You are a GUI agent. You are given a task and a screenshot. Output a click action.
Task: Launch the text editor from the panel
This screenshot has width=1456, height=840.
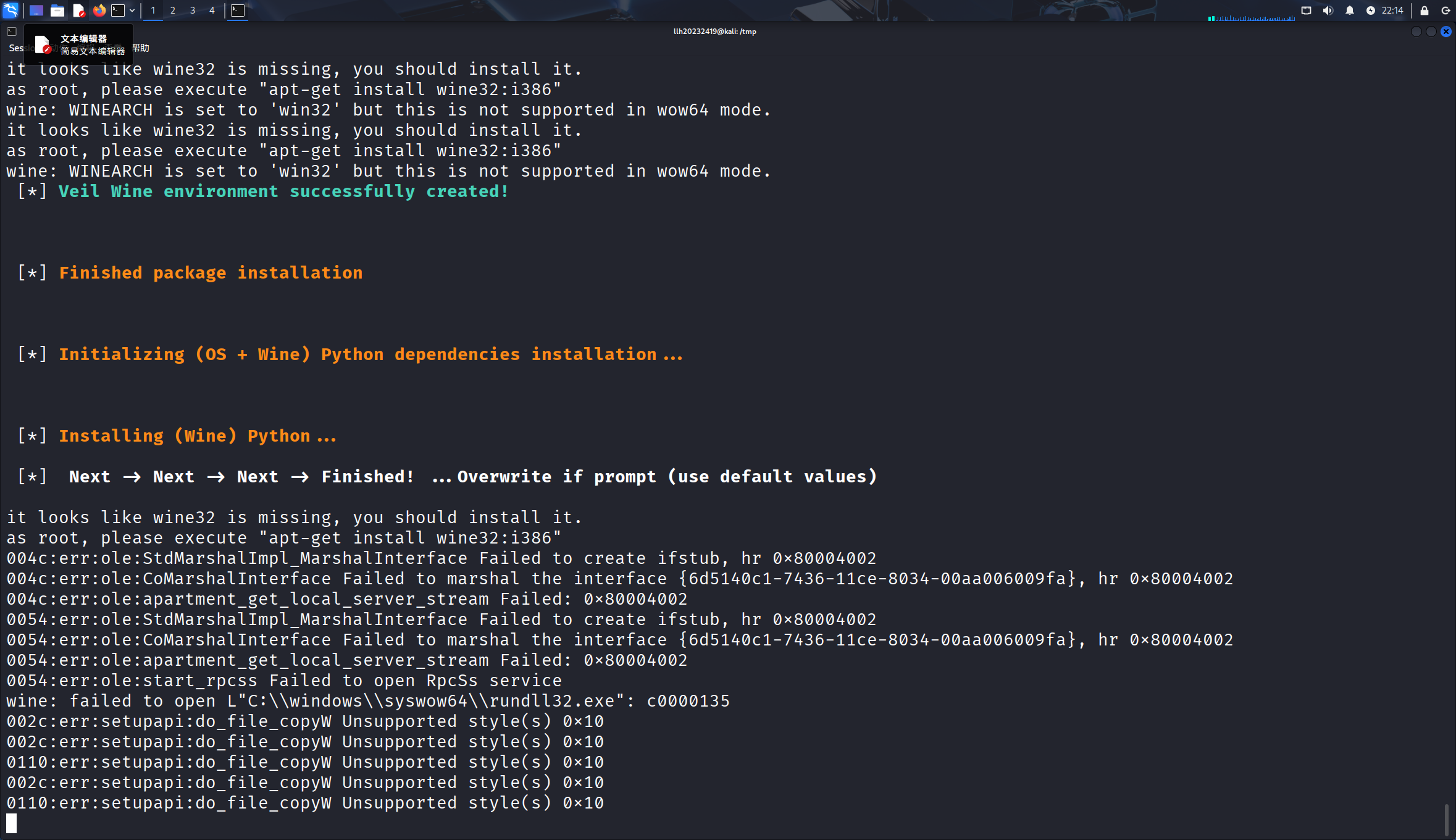point(78,10)
